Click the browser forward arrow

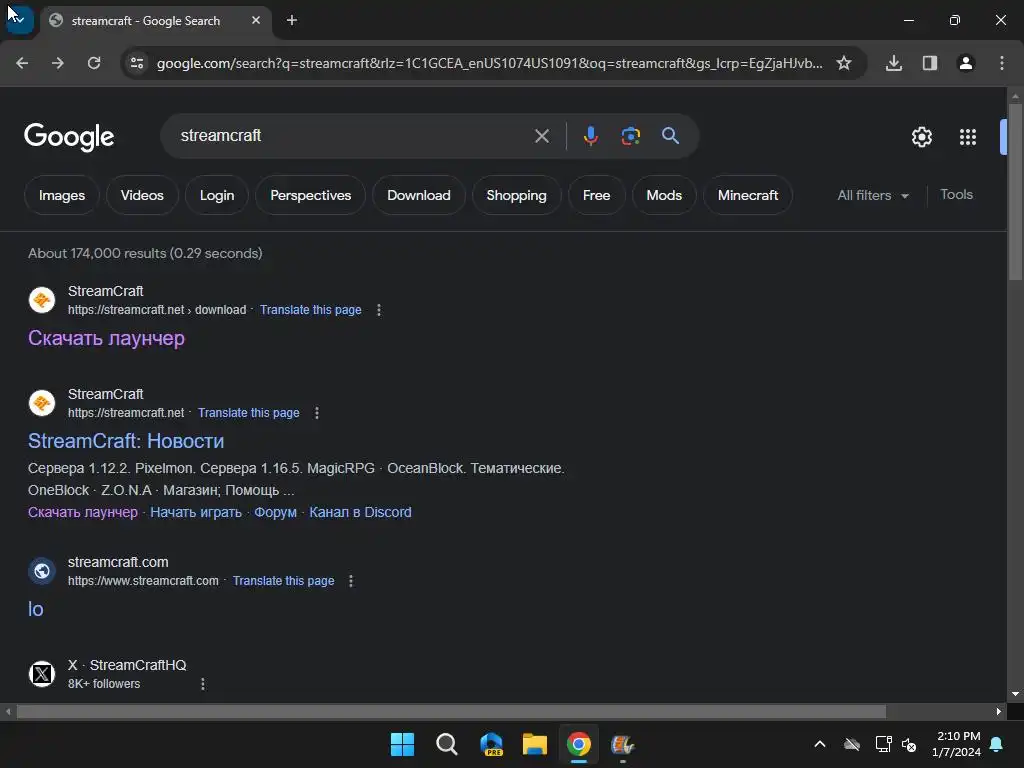[x=58, y=63]
